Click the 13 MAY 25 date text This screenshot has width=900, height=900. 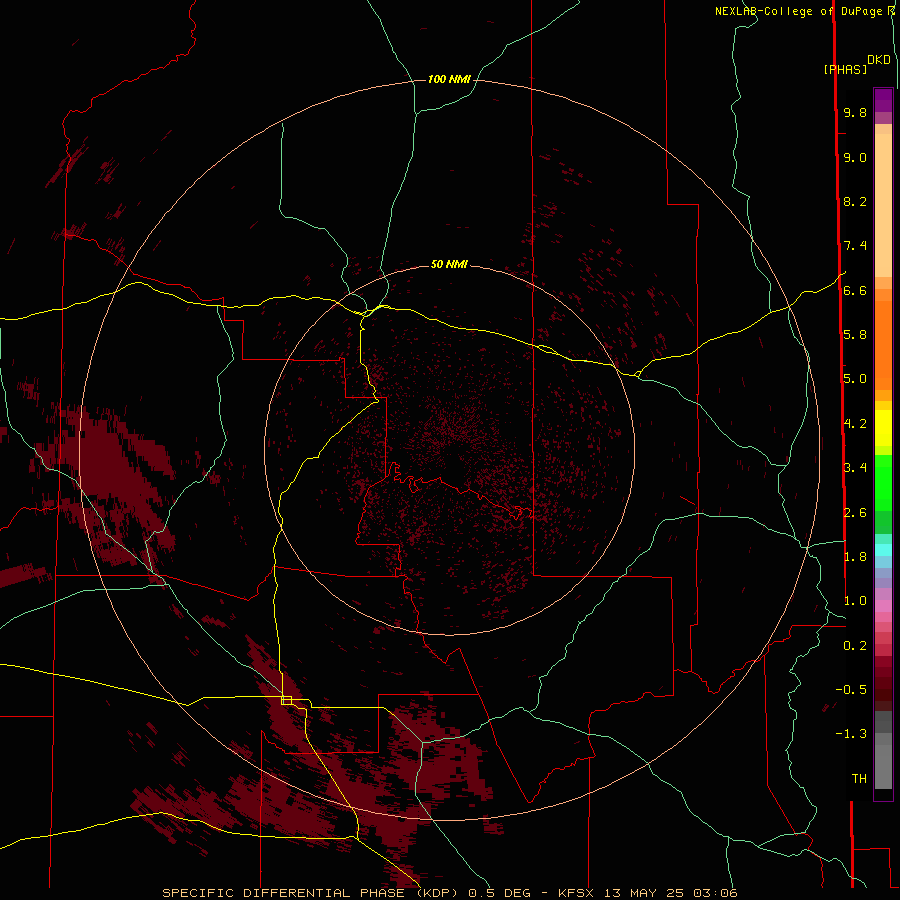pyautogui.click(x=643, y=893)
